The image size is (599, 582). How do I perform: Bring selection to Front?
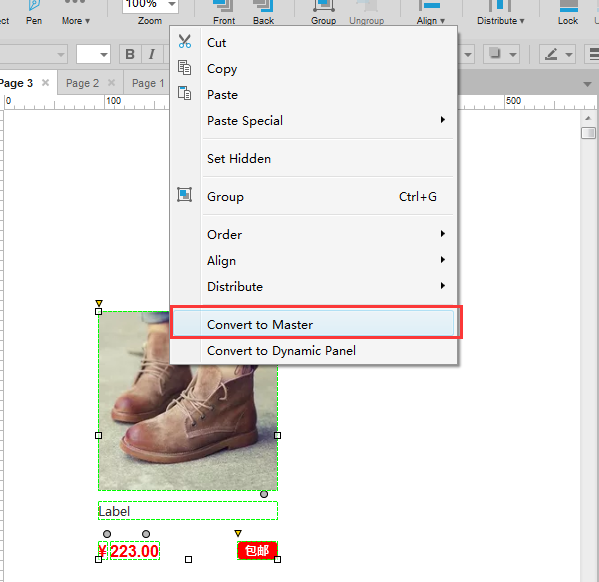(x=224, y=12)
